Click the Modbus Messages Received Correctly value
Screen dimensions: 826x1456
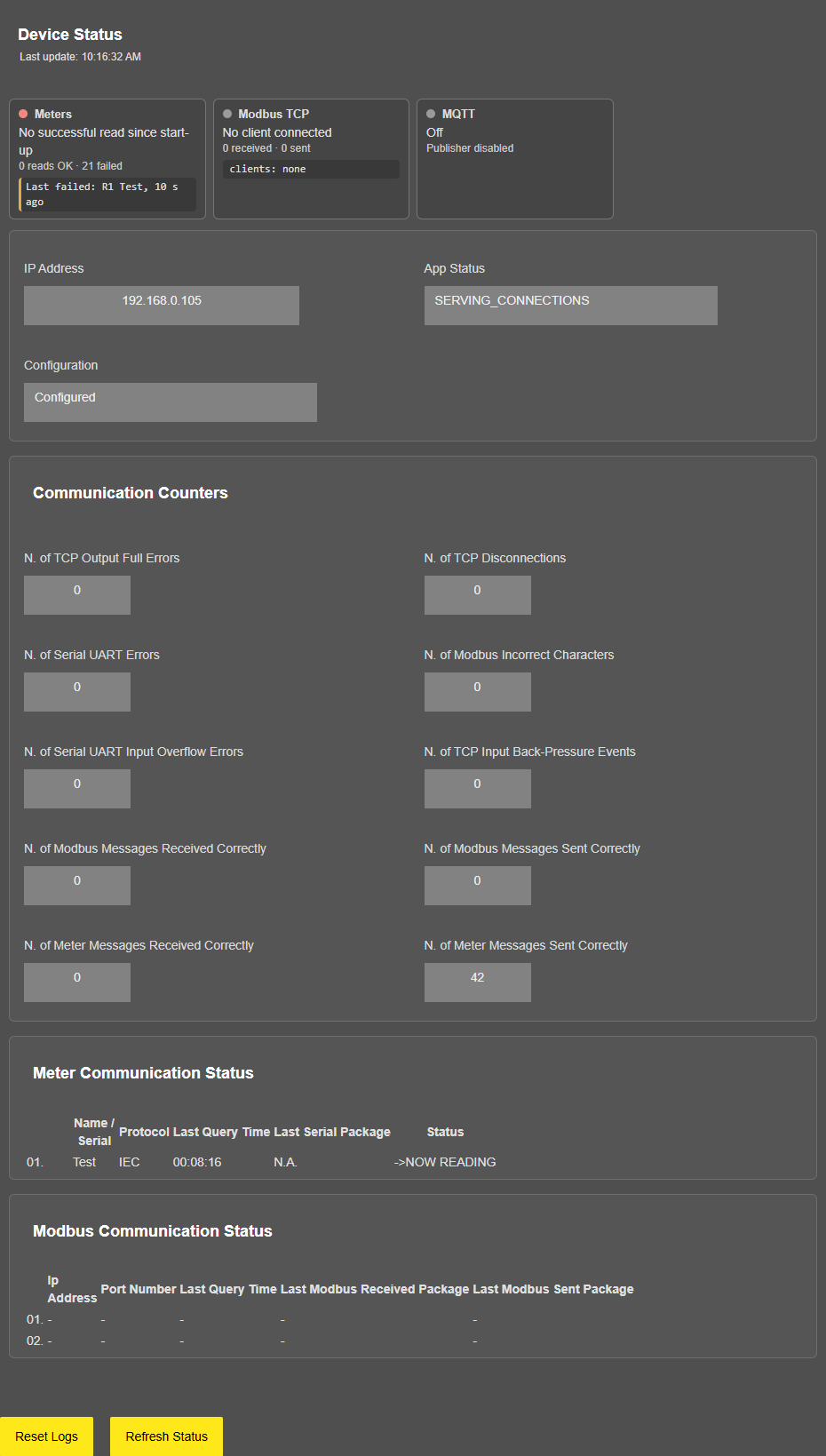click(77, 886)
